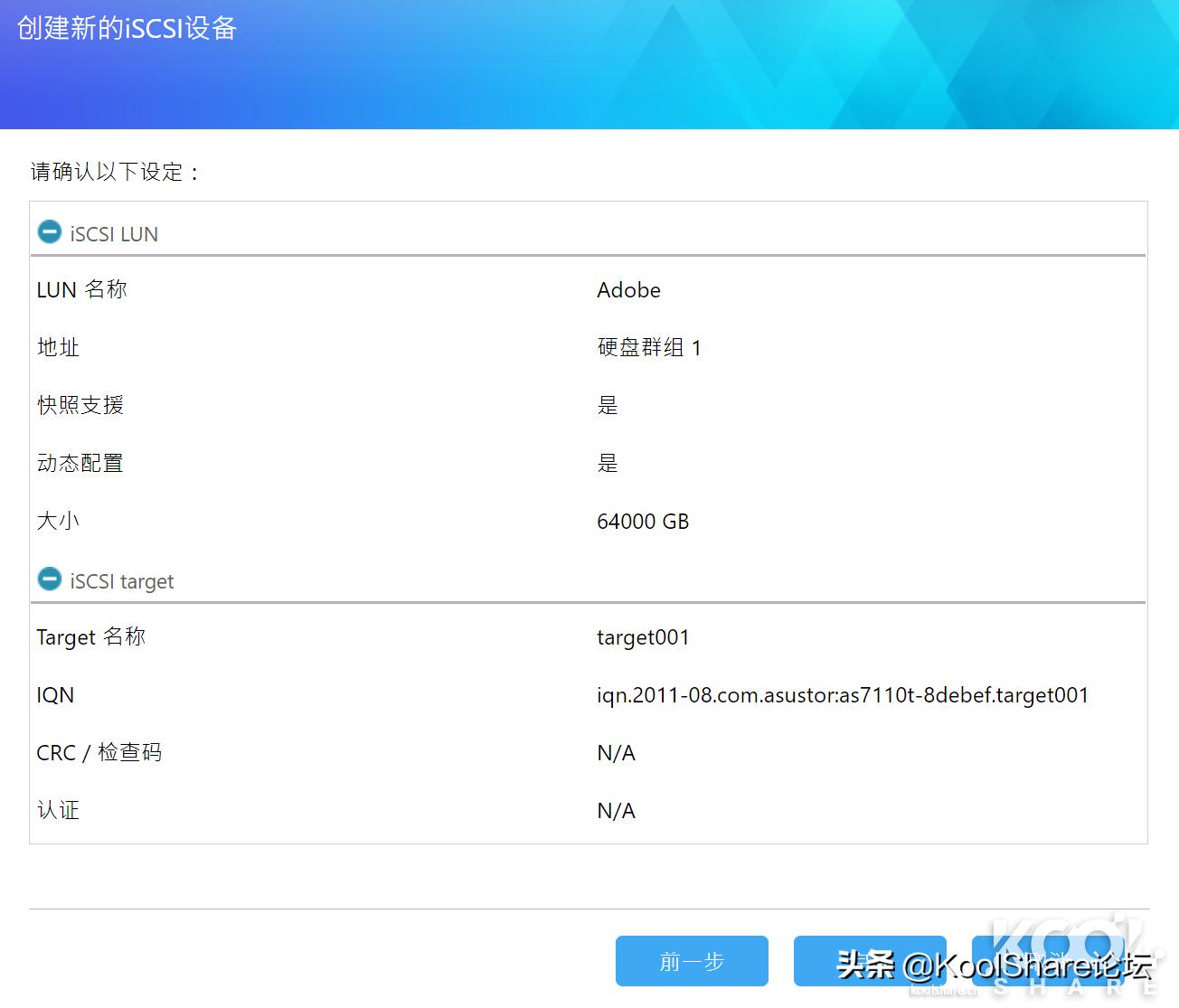The height and width of the screenshot is (1008, 1179).
Task: Click the 动态配置 value 是
Action: pos(608,463)
